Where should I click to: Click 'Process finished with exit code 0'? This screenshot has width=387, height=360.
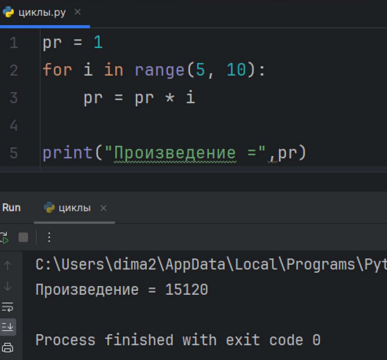[x=178, y=340]
